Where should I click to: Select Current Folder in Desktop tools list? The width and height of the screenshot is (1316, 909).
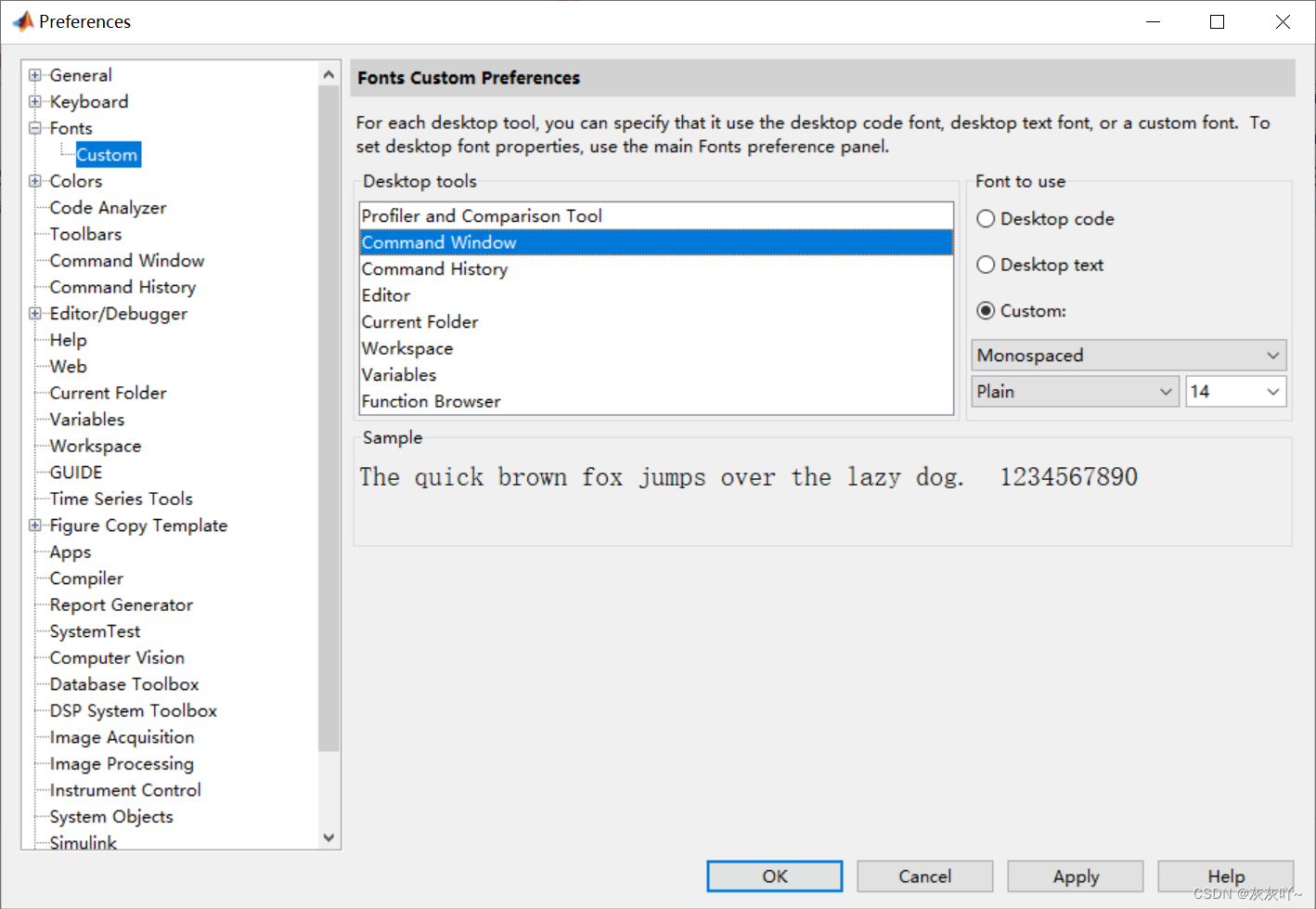pyautogui.click(x=656, y=322)
